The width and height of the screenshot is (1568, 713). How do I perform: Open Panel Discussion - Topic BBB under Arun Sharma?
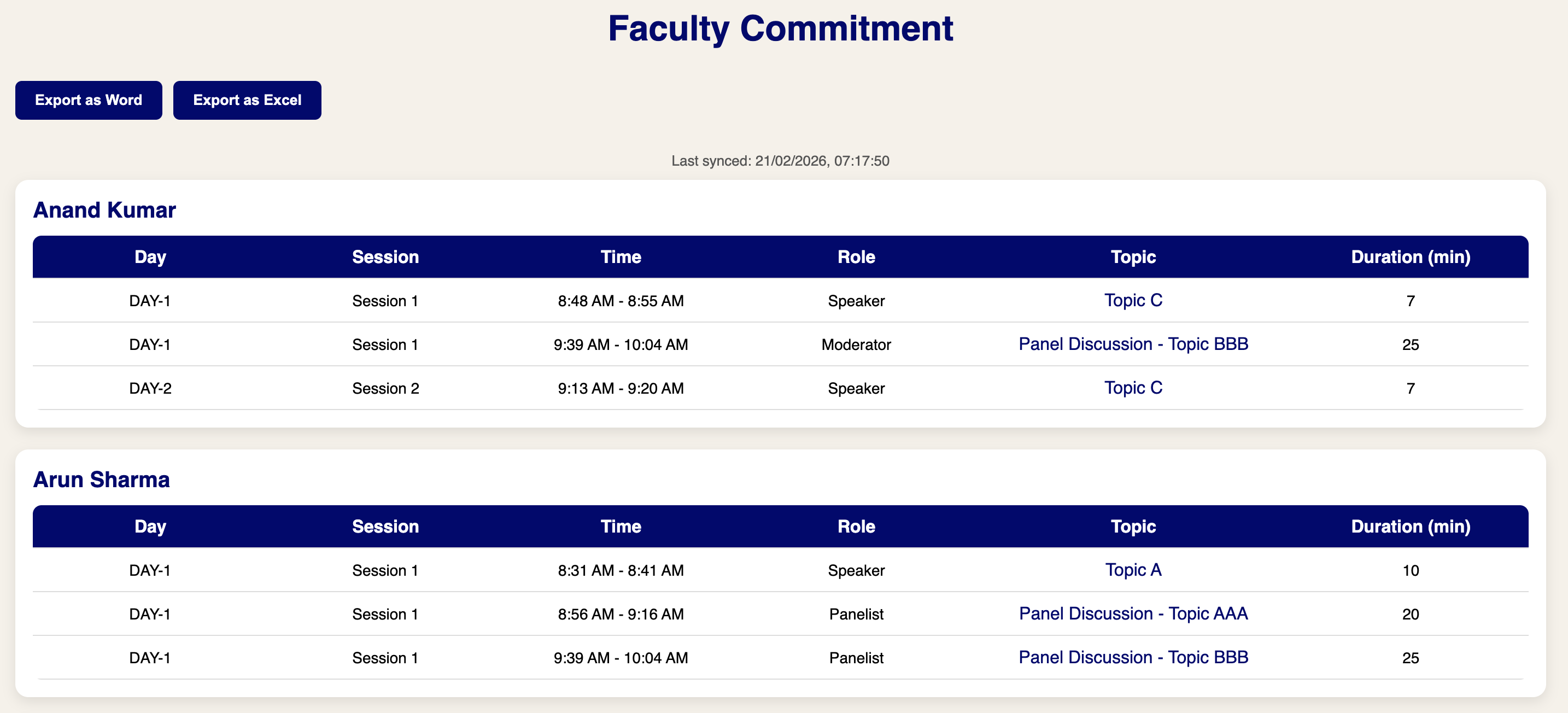tap(1132, 658)
